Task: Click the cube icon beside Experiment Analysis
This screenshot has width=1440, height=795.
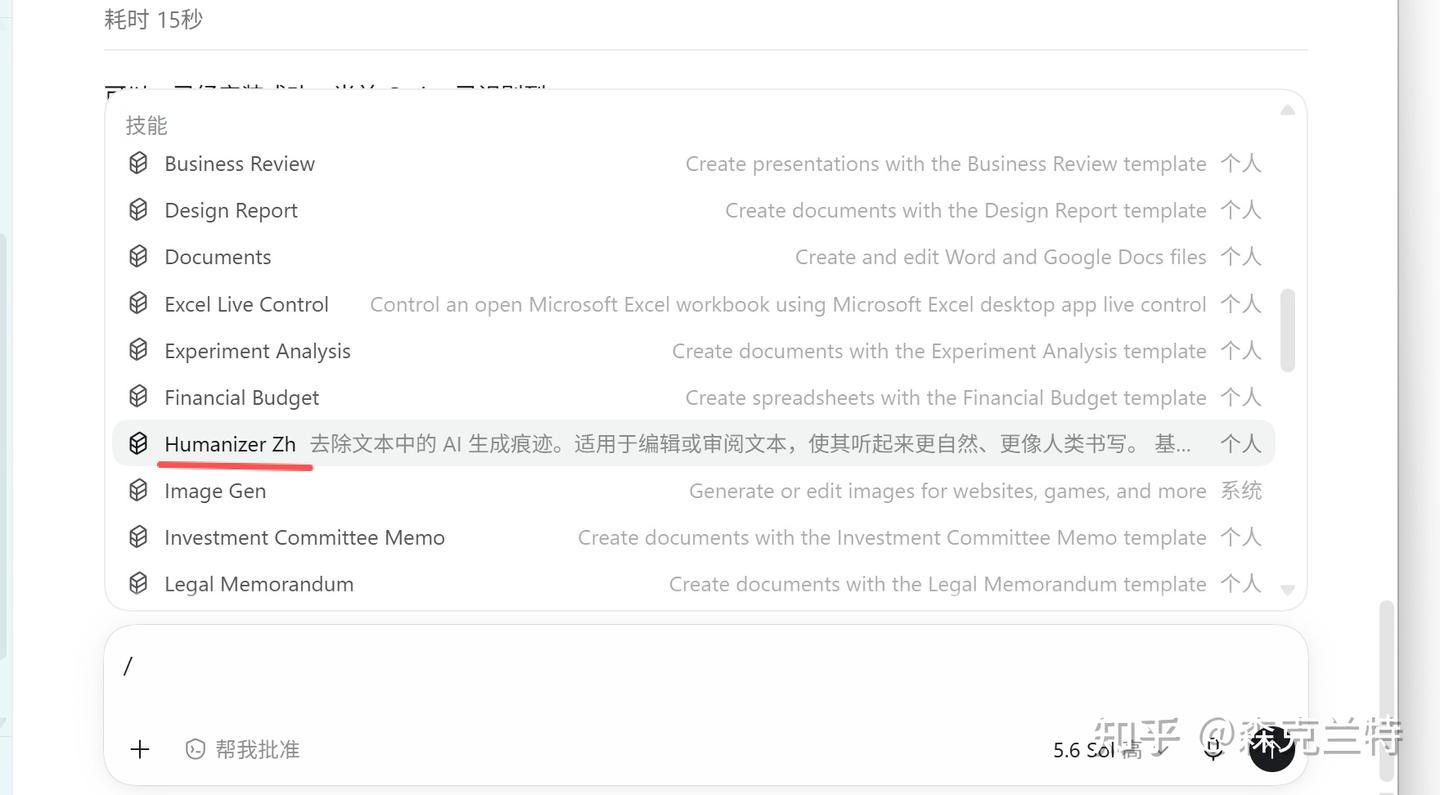Action: pos(138,351)
